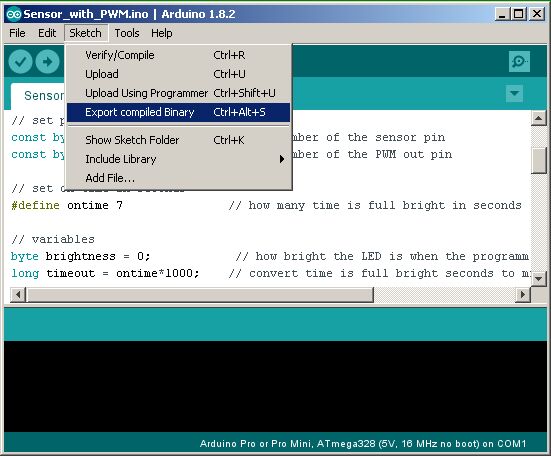This screenshot has width=551, height=456.
Task: Click the horizontal scrollbar thumb
Action: pyautogui.click(x=200, y=294)
